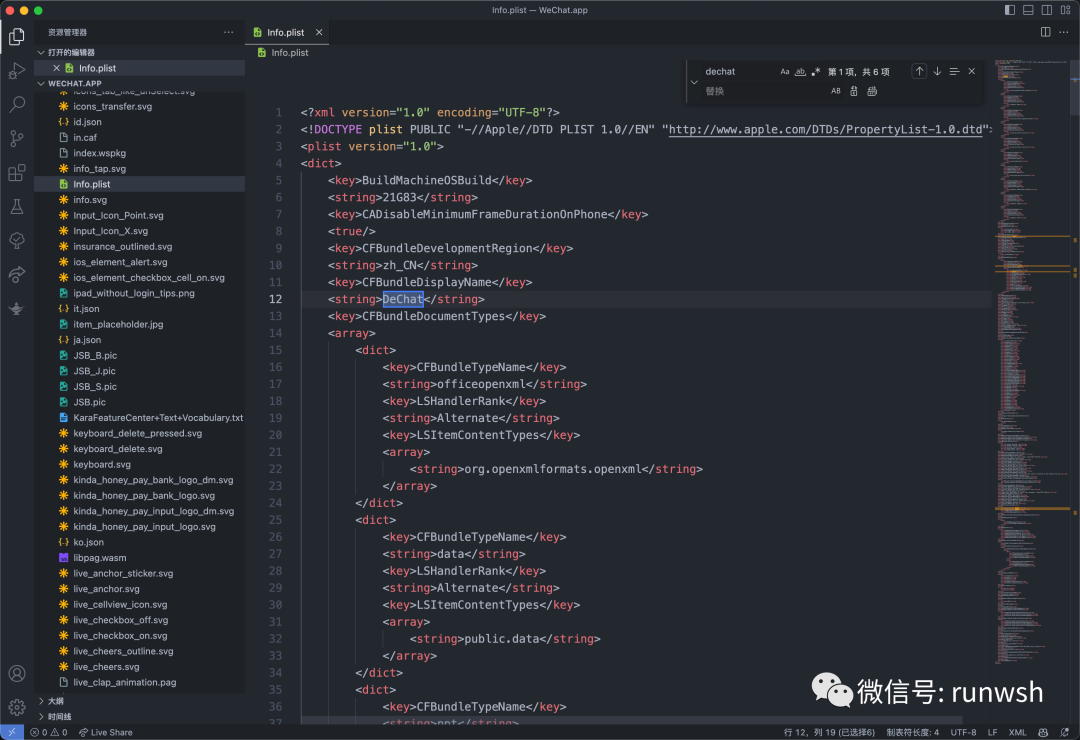The image size is (1080, 740).
Task: Open the Apple PropertyList DTD link
Action: coord(825,130)
